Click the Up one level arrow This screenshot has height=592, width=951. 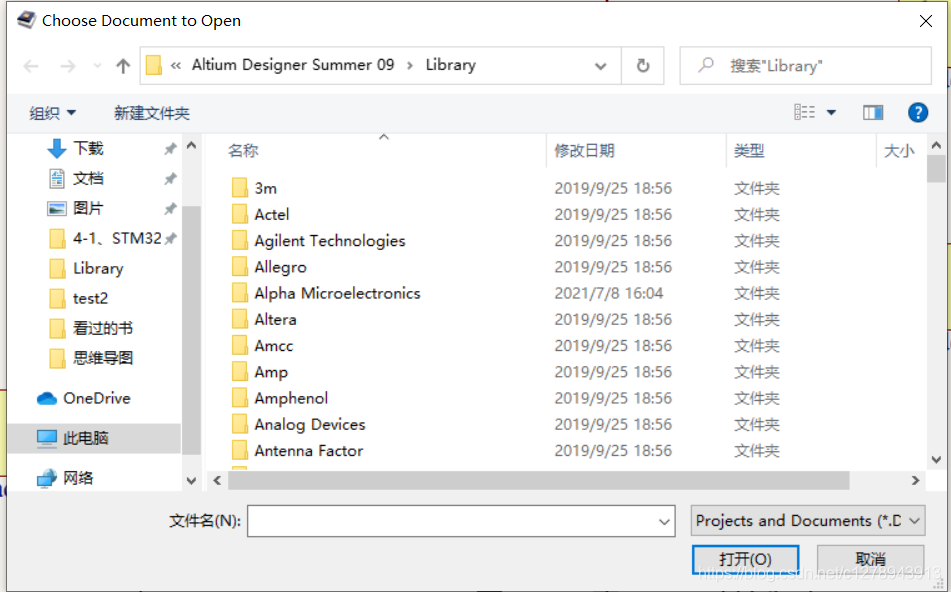pyautogui.click(x=123, y=66)
